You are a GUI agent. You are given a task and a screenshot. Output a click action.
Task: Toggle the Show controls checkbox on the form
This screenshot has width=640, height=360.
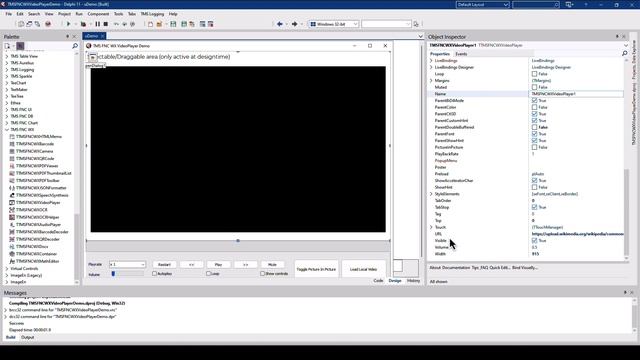click(x=262, y=273)
